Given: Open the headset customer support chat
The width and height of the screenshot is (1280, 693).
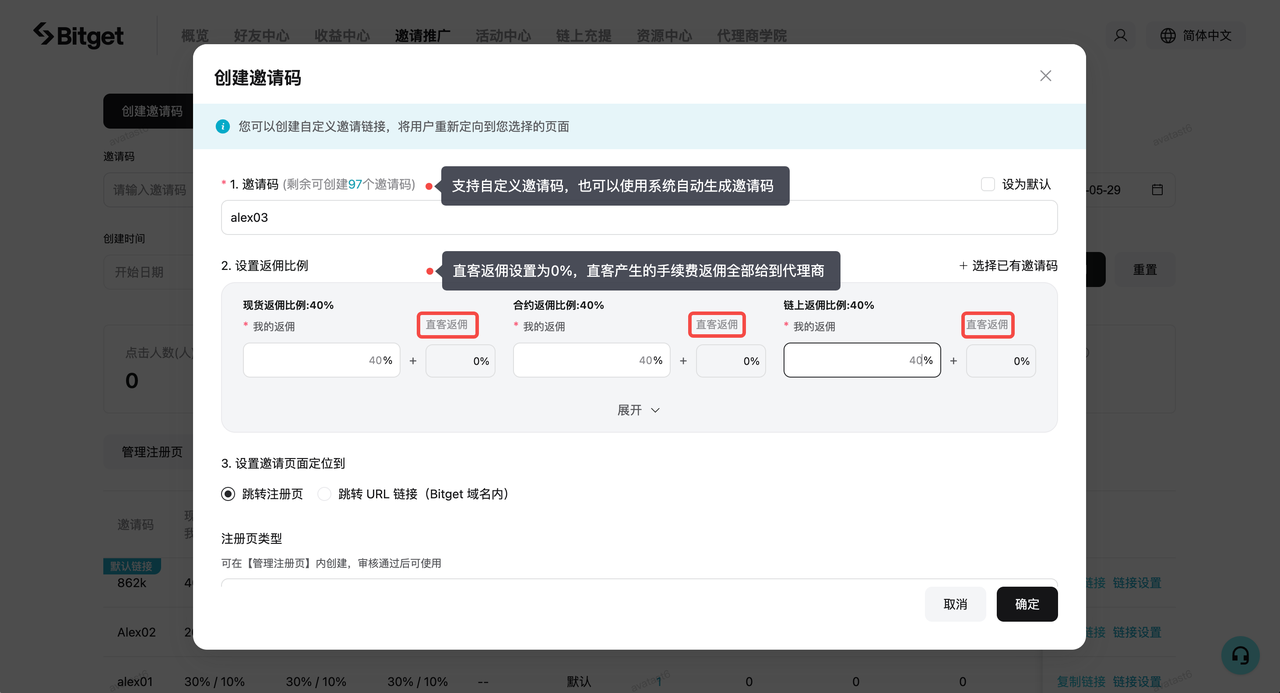Looking at the screenshot, I should point(1240,655).
